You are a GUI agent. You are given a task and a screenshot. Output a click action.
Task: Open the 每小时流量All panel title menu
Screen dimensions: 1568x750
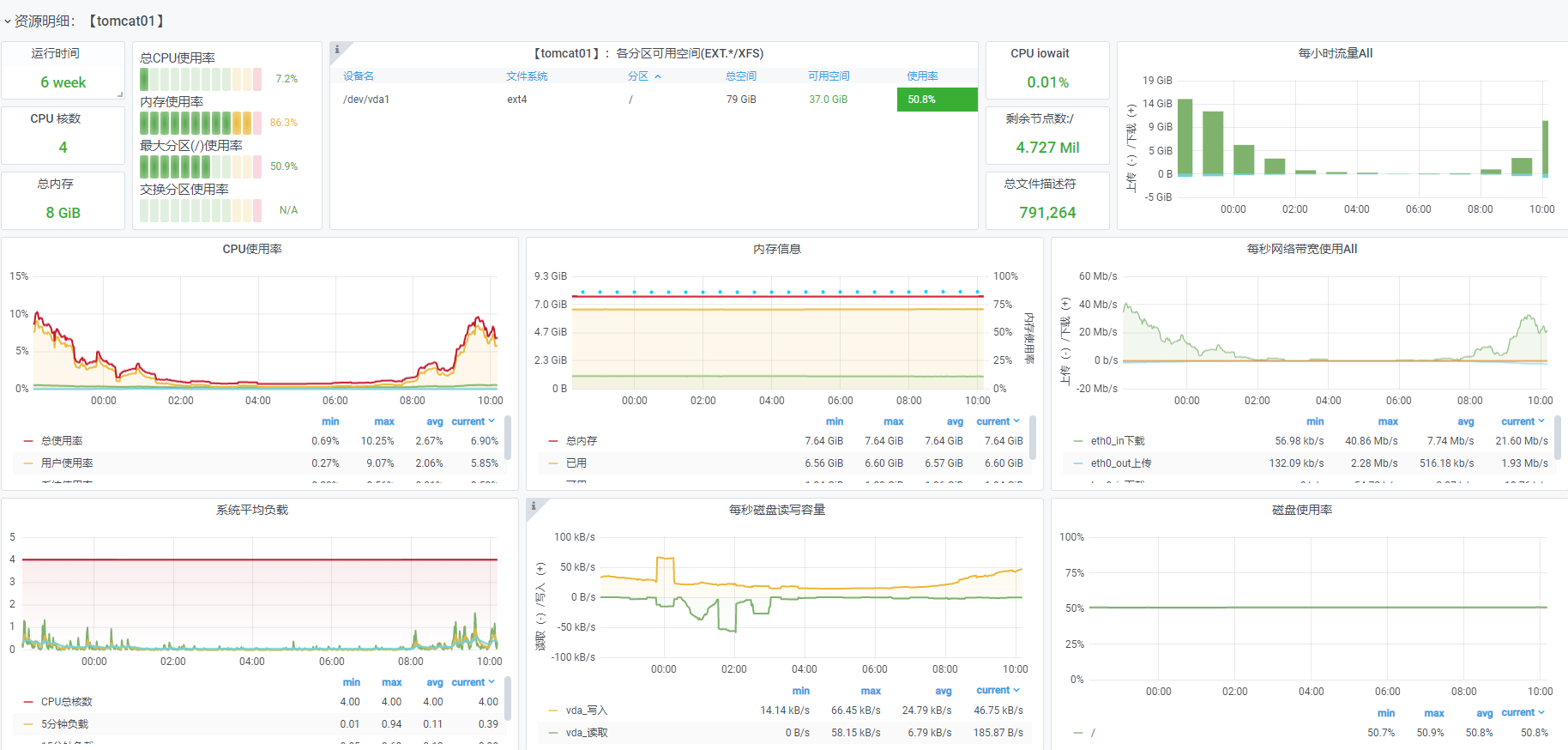coord(1336,53)
